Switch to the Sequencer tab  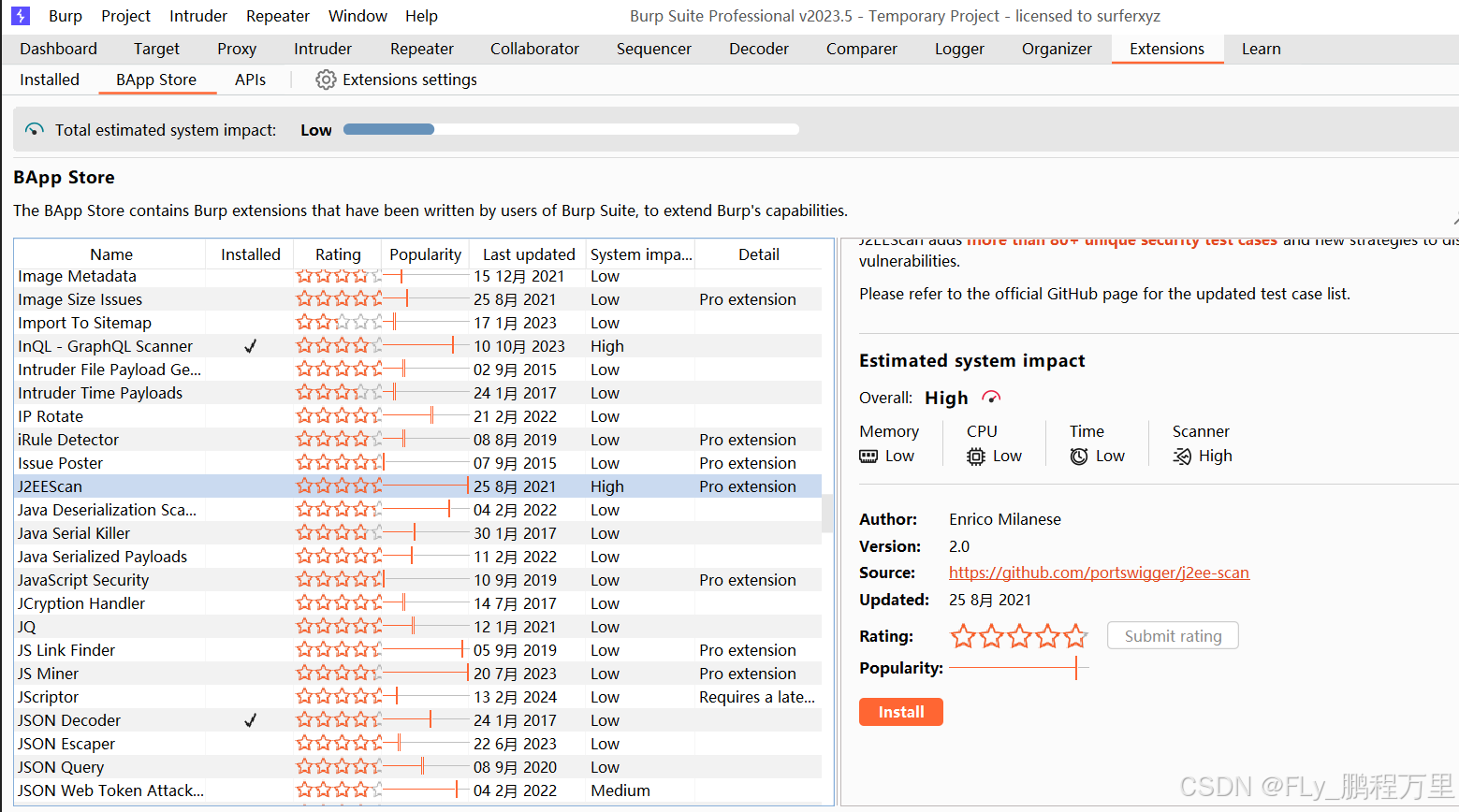tap(653, 49)
